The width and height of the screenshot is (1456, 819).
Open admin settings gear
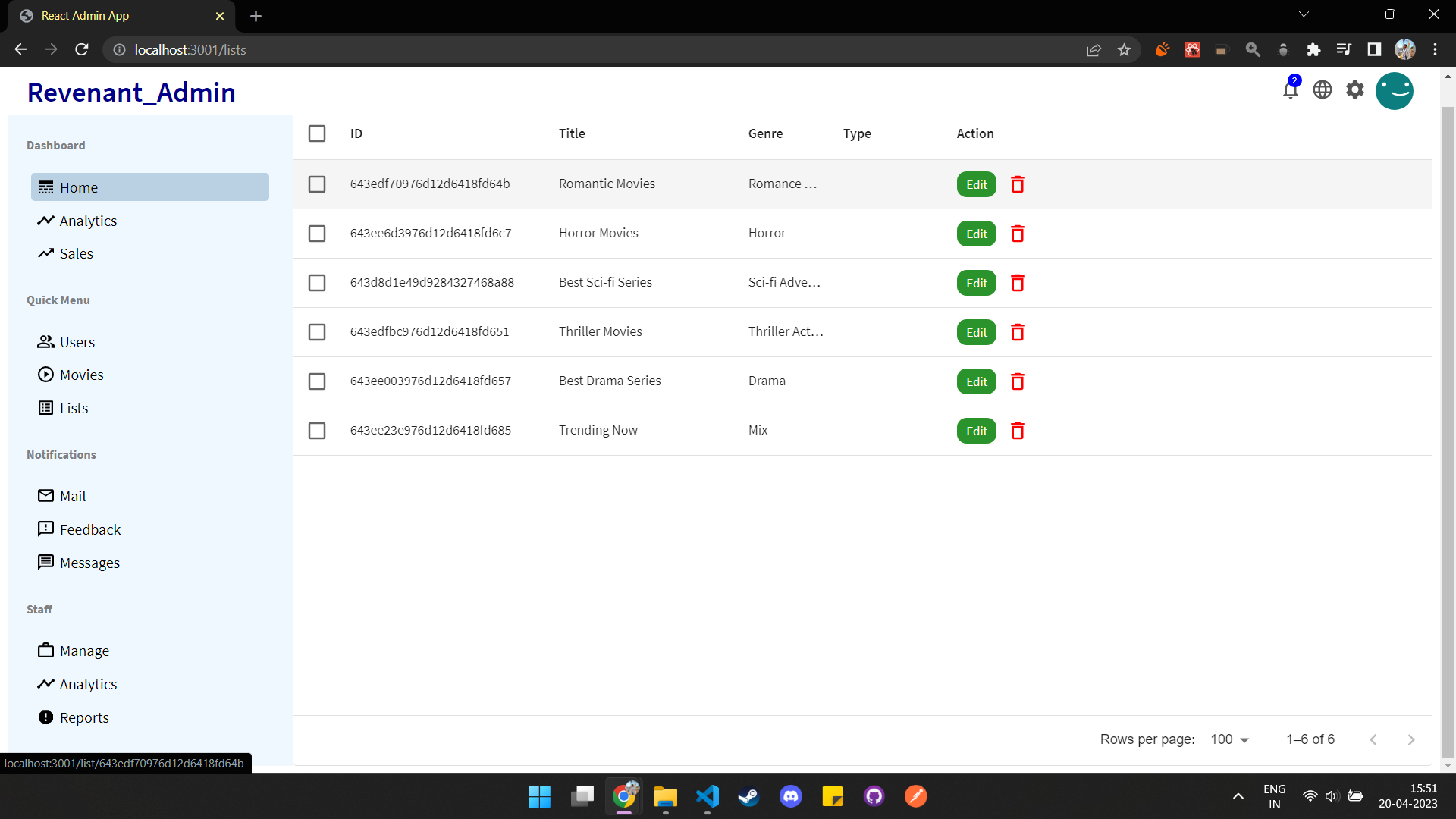[1355, 89]
